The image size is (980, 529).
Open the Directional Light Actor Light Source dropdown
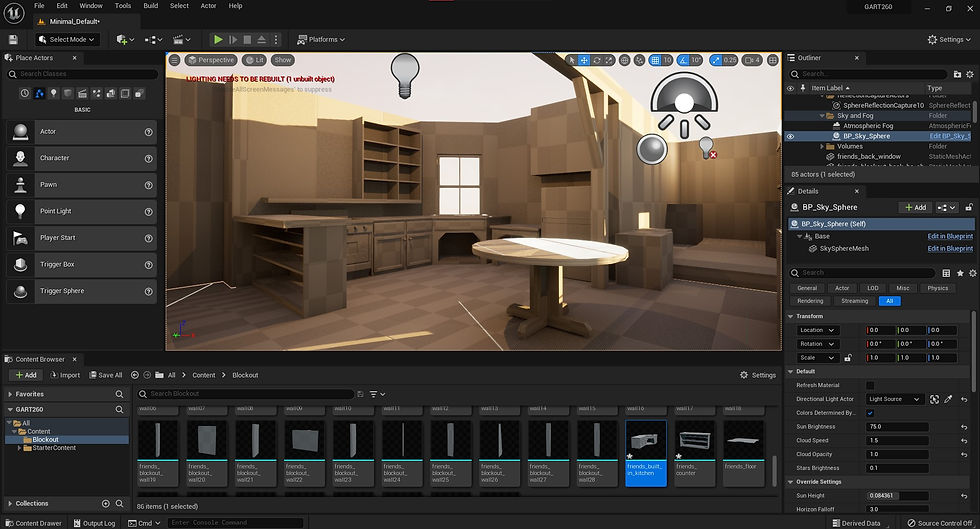(895, 399)
